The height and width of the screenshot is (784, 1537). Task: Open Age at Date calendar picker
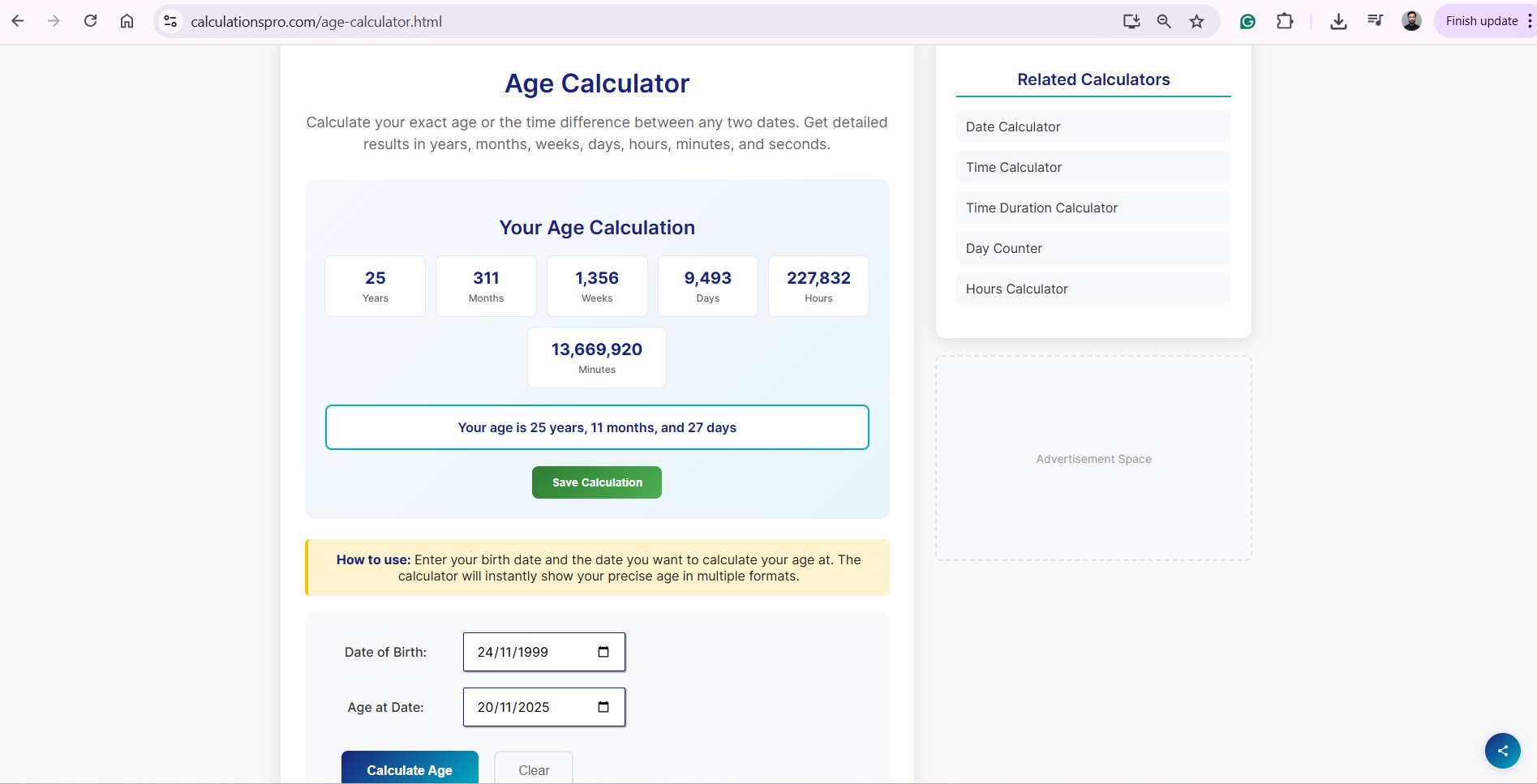point(603,707)
